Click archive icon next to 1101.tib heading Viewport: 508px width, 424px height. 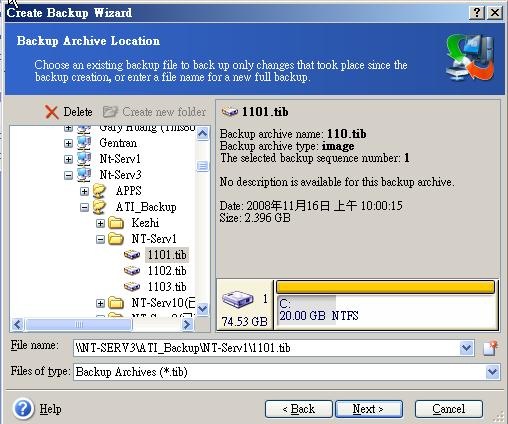230,112
